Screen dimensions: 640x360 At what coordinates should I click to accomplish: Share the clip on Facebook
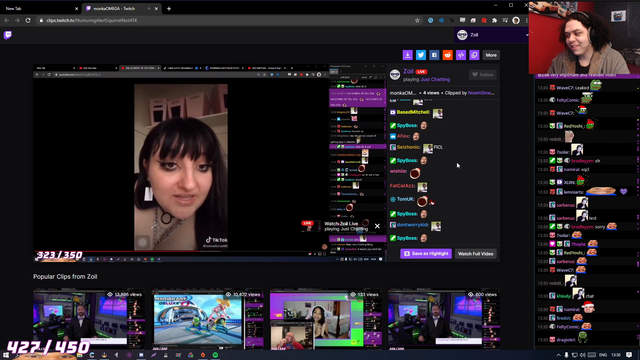pyautogui.click(x=434, y=55)
